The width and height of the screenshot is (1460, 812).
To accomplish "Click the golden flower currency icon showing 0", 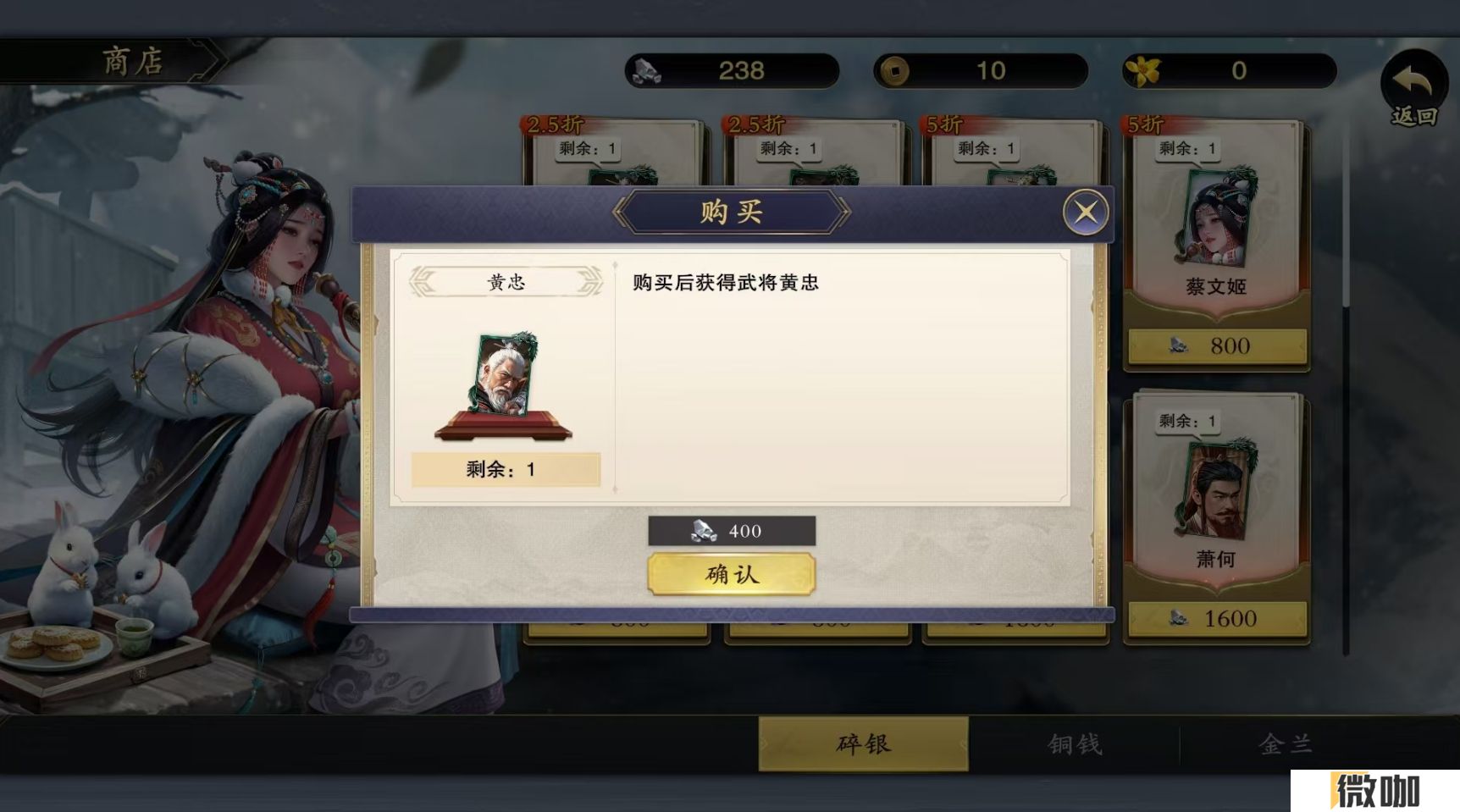I will click(x=1143, y=71).
